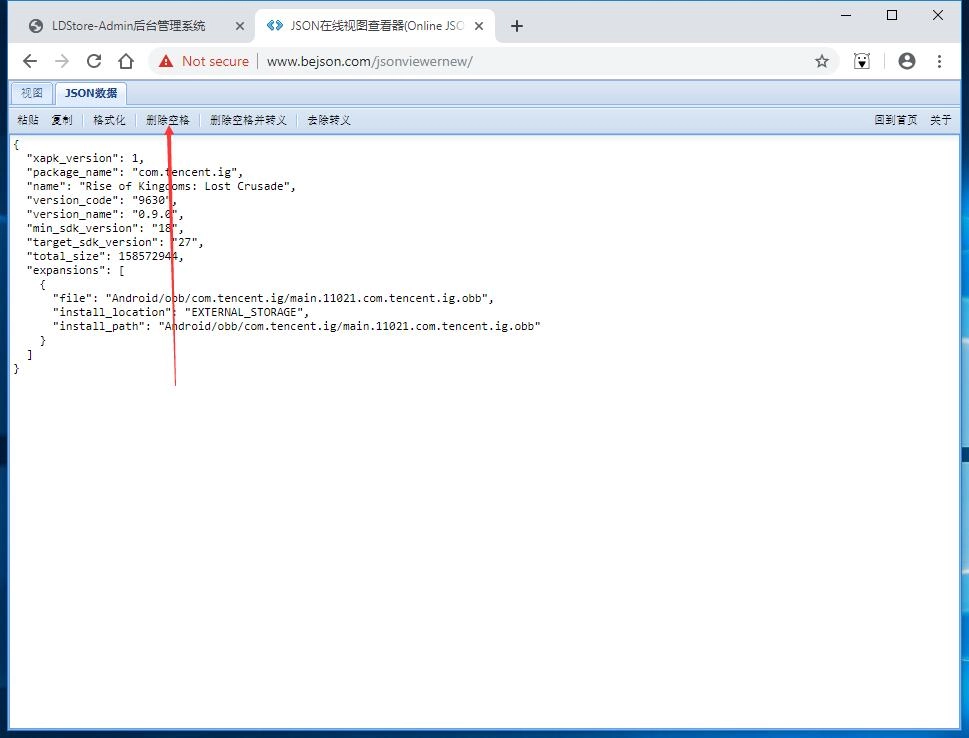
Task: Click the 回到首页 link
Action: pos(895,120)
